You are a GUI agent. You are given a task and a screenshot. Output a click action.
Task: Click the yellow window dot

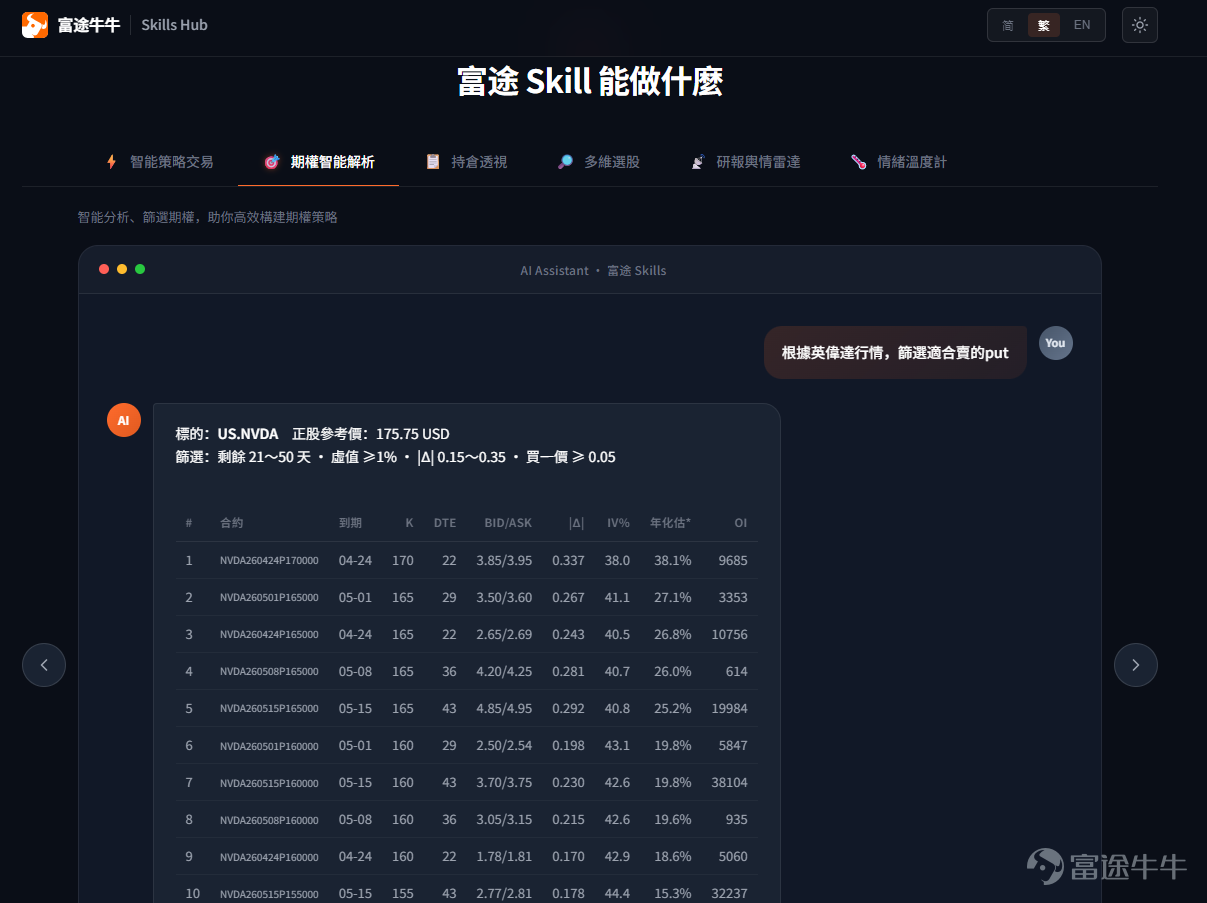click(x=122, y=269)
